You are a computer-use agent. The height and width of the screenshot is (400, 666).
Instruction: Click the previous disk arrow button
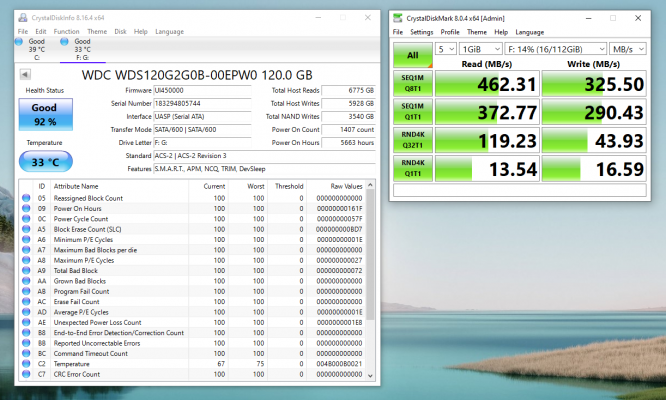pos(25,74)
